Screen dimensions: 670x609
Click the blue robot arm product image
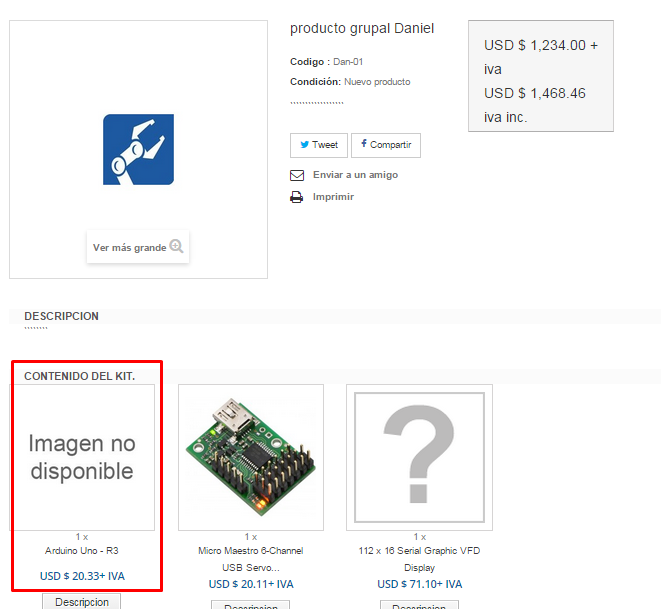138,150
